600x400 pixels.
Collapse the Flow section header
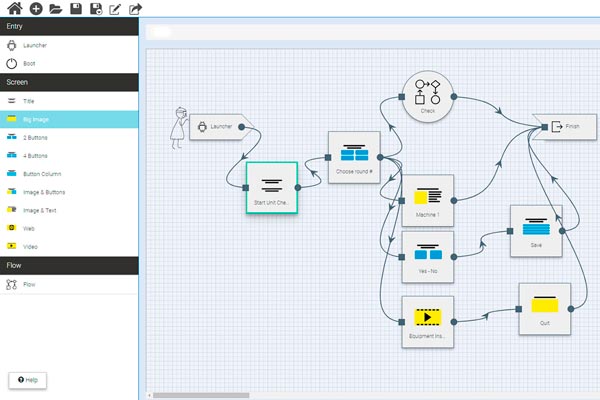click(x=69, y=265)
